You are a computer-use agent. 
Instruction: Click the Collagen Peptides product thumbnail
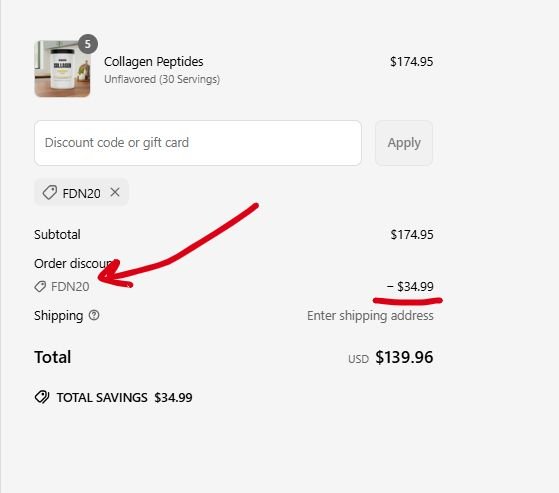(62, 68)
